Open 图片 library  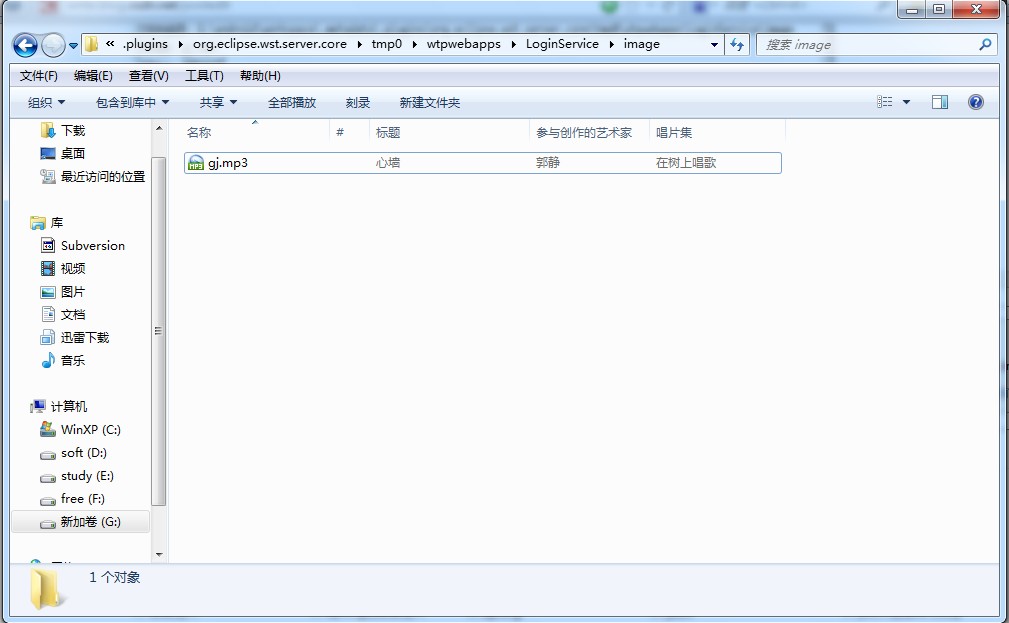(x=73, y=292)
